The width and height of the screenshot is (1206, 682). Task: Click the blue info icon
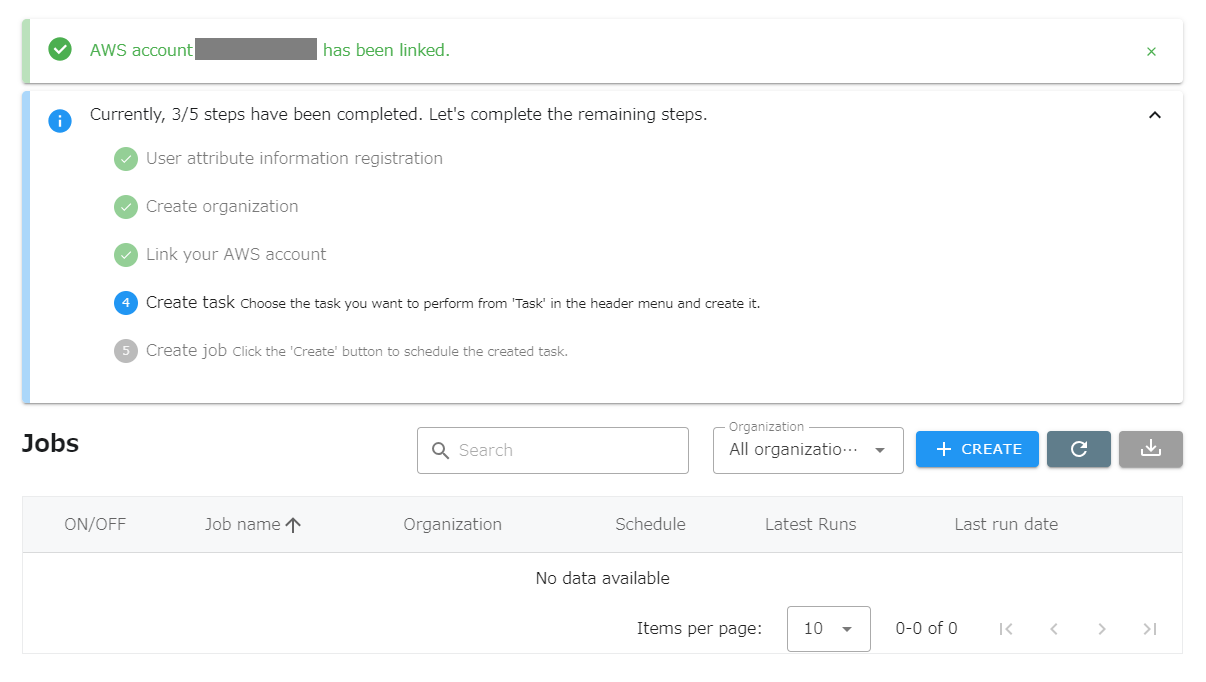(x=60, y=121)
